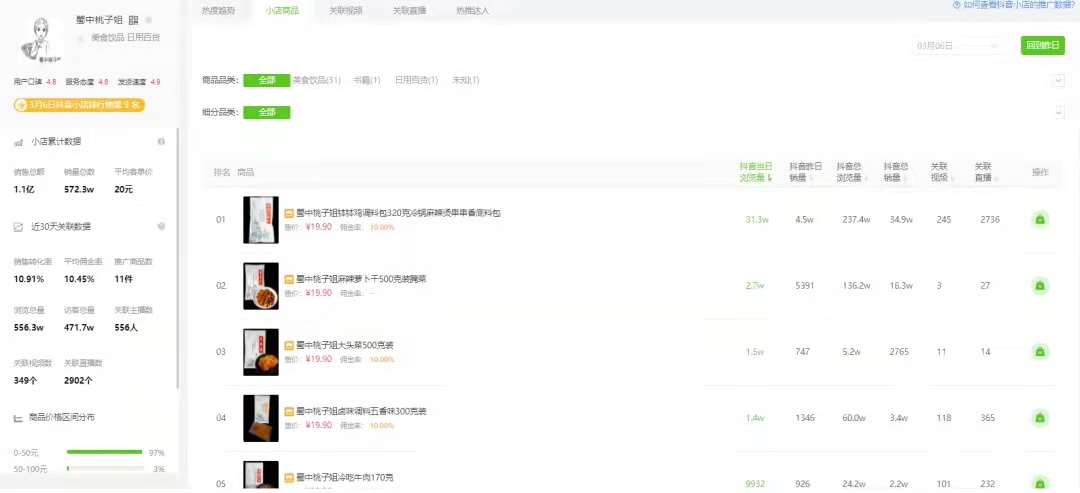The image size is (1080, 493).
Task: Open the 如何查看抖音小店的推广数据 help link
Action: coord(1021,4)
